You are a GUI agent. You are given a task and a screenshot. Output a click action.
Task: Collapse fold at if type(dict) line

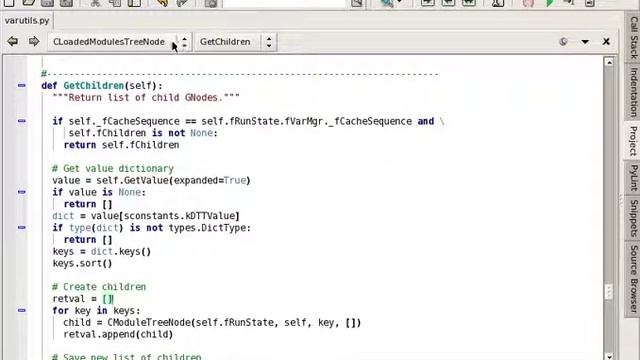click(x=22, y=227)
